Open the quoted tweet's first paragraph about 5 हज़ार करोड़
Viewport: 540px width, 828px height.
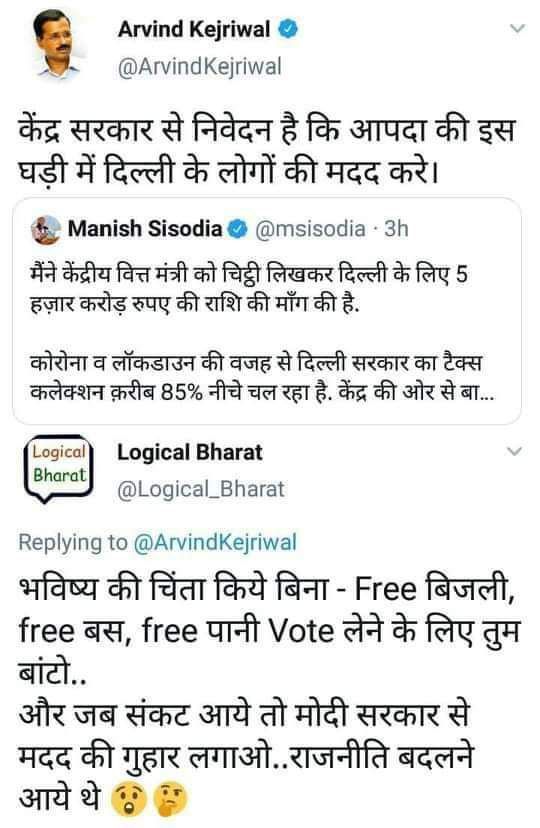click(249, 289)
